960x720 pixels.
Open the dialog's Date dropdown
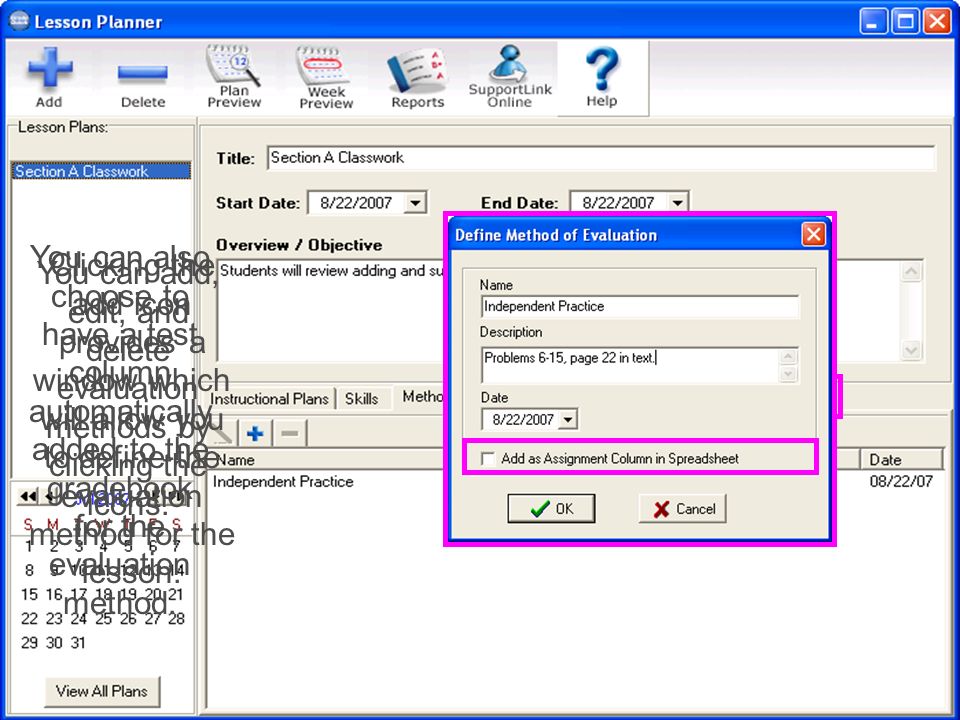(x=568, y=419)
